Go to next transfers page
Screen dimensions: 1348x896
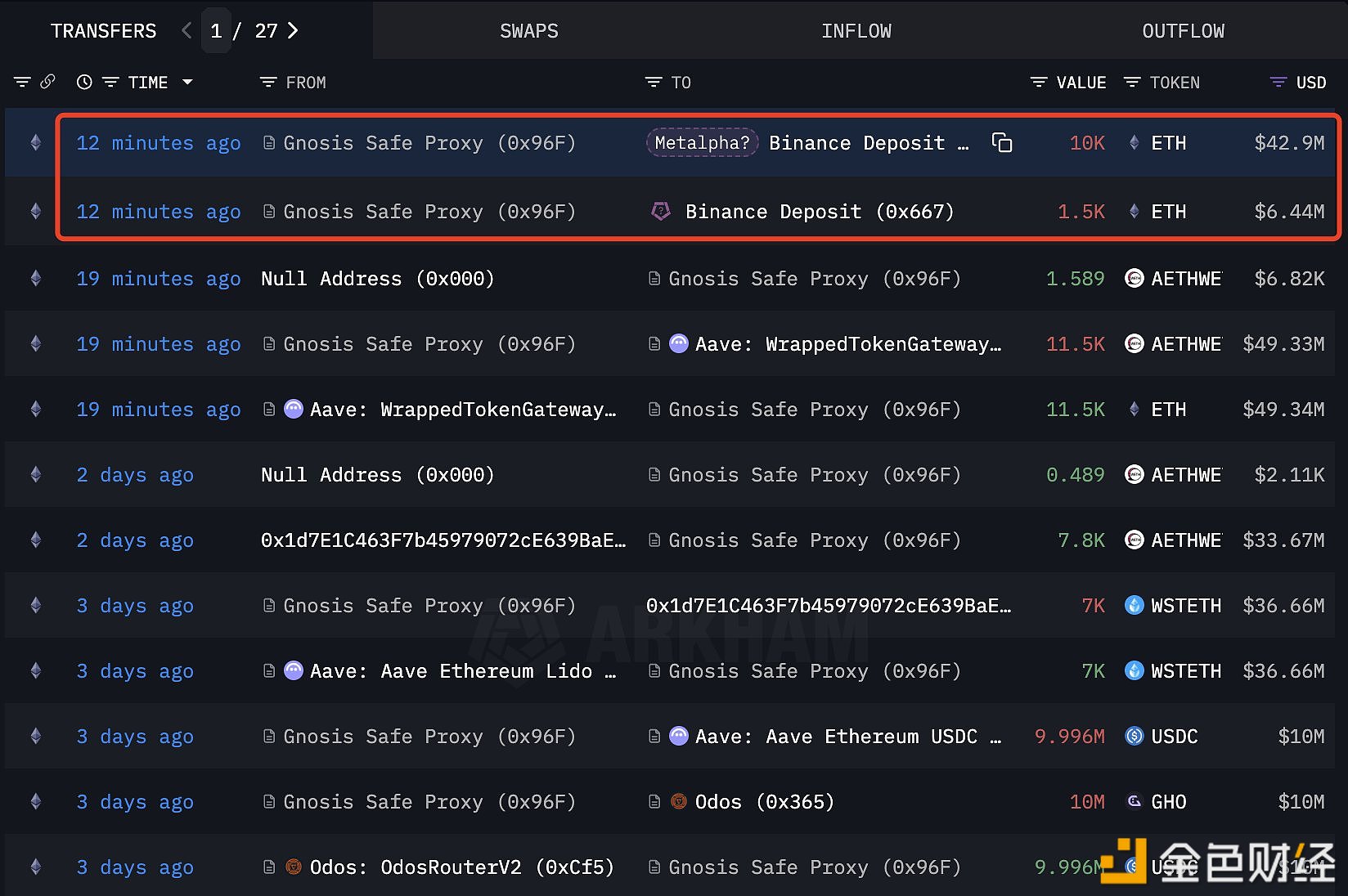pyautogui.click(x=294, y=31)
